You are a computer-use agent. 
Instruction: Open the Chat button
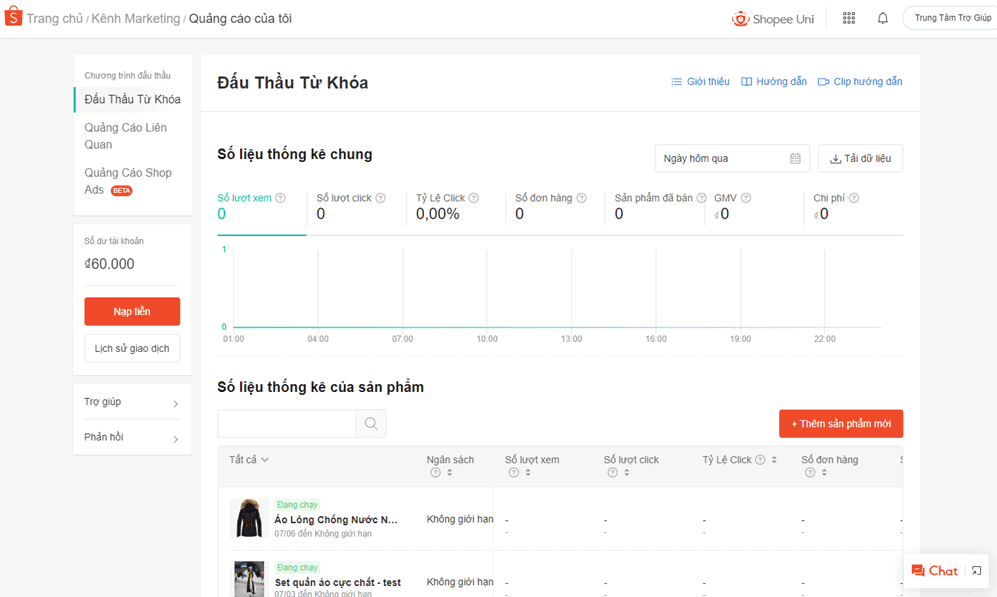pyautogui.click(x=935, y=571)
